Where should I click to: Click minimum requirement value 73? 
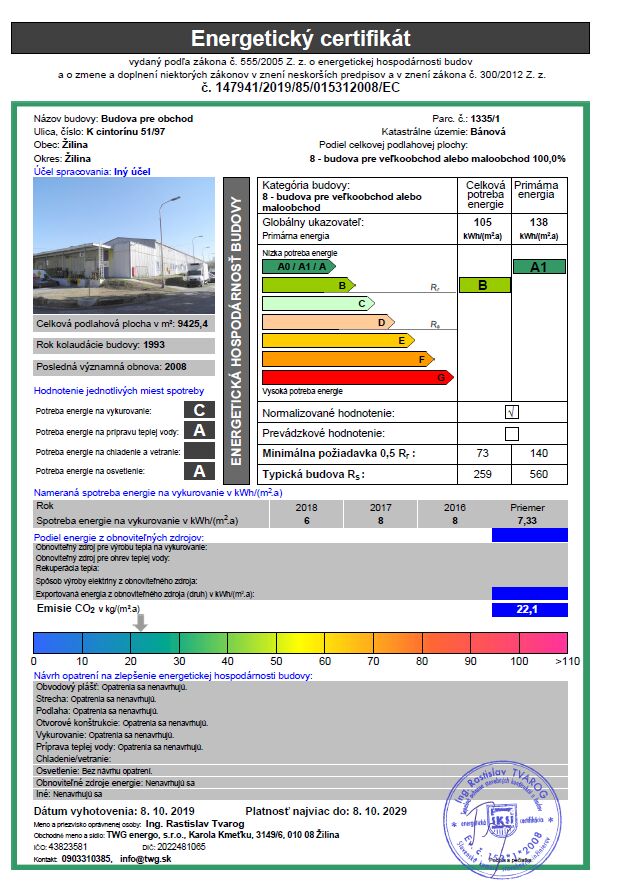click(483, 453)
